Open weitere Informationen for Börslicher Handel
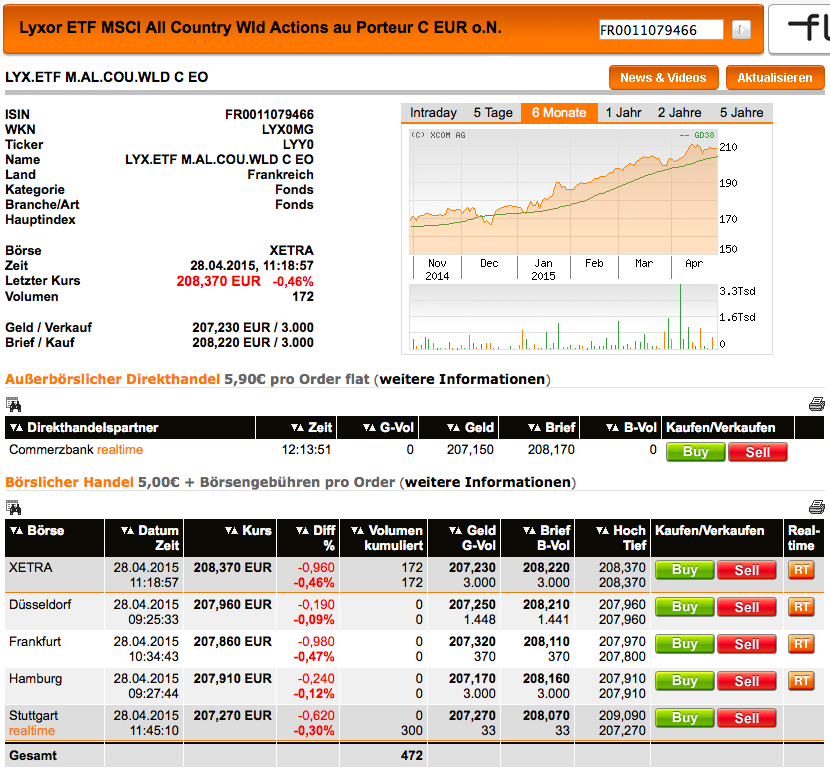The image size is (830, 774). pyautogui.click(x=488, y=482)
